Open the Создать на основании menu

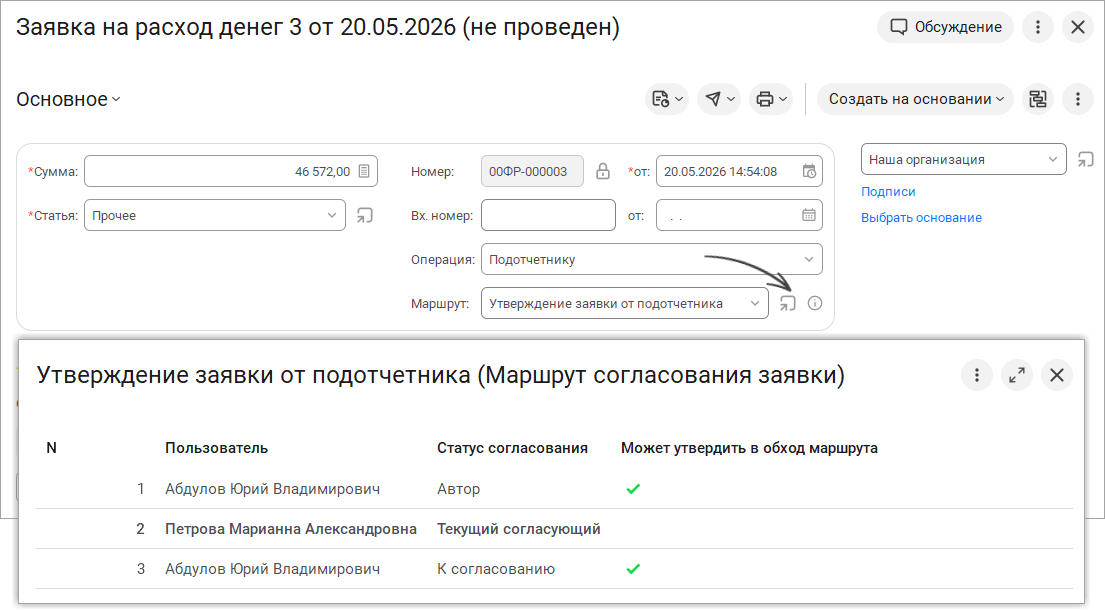[915, 99]
